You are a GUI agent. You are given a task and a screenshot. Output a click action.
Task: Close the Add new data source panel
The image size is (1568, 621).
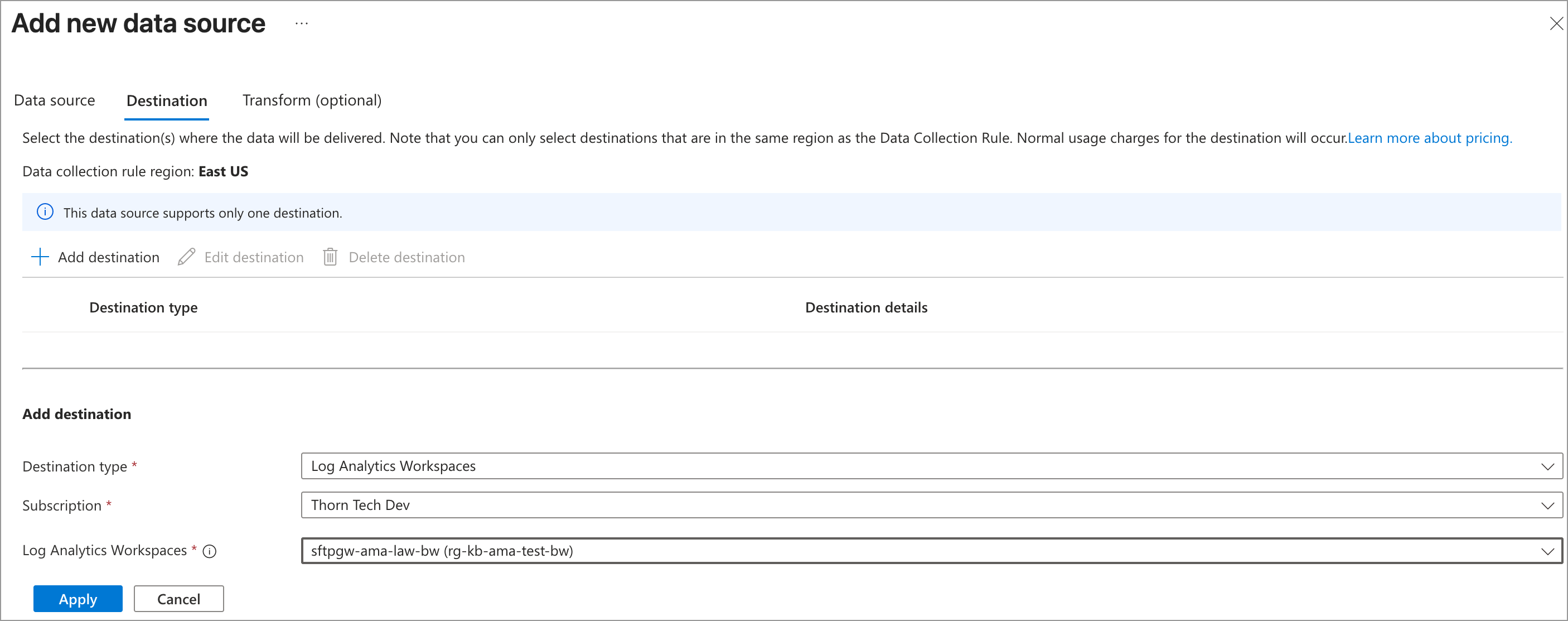1556,23
